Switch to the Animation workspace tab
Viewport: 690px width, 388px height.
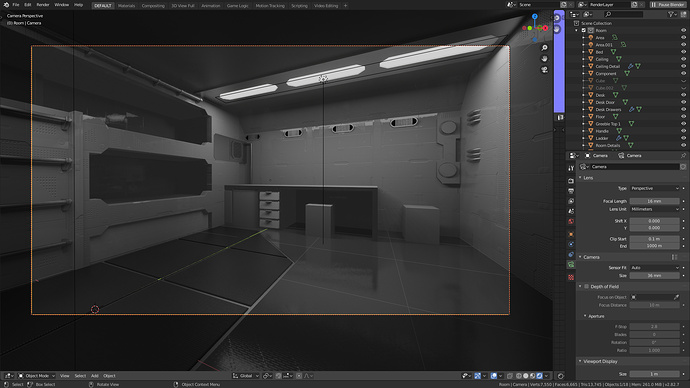(x=211, y=6)
